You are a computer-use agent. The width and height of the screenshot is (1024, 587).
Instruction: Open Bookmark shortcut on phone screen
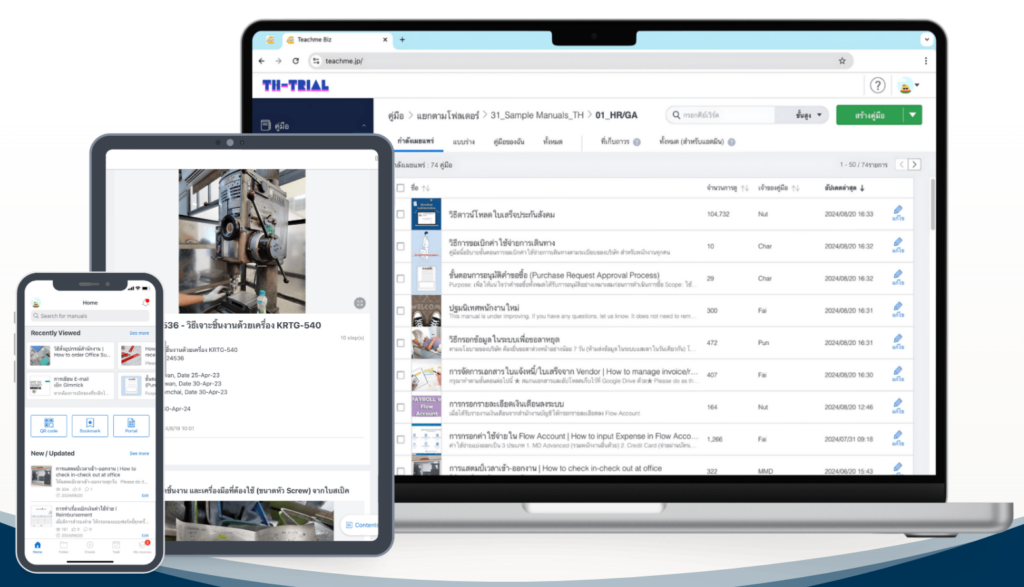[x=90, y=425]
